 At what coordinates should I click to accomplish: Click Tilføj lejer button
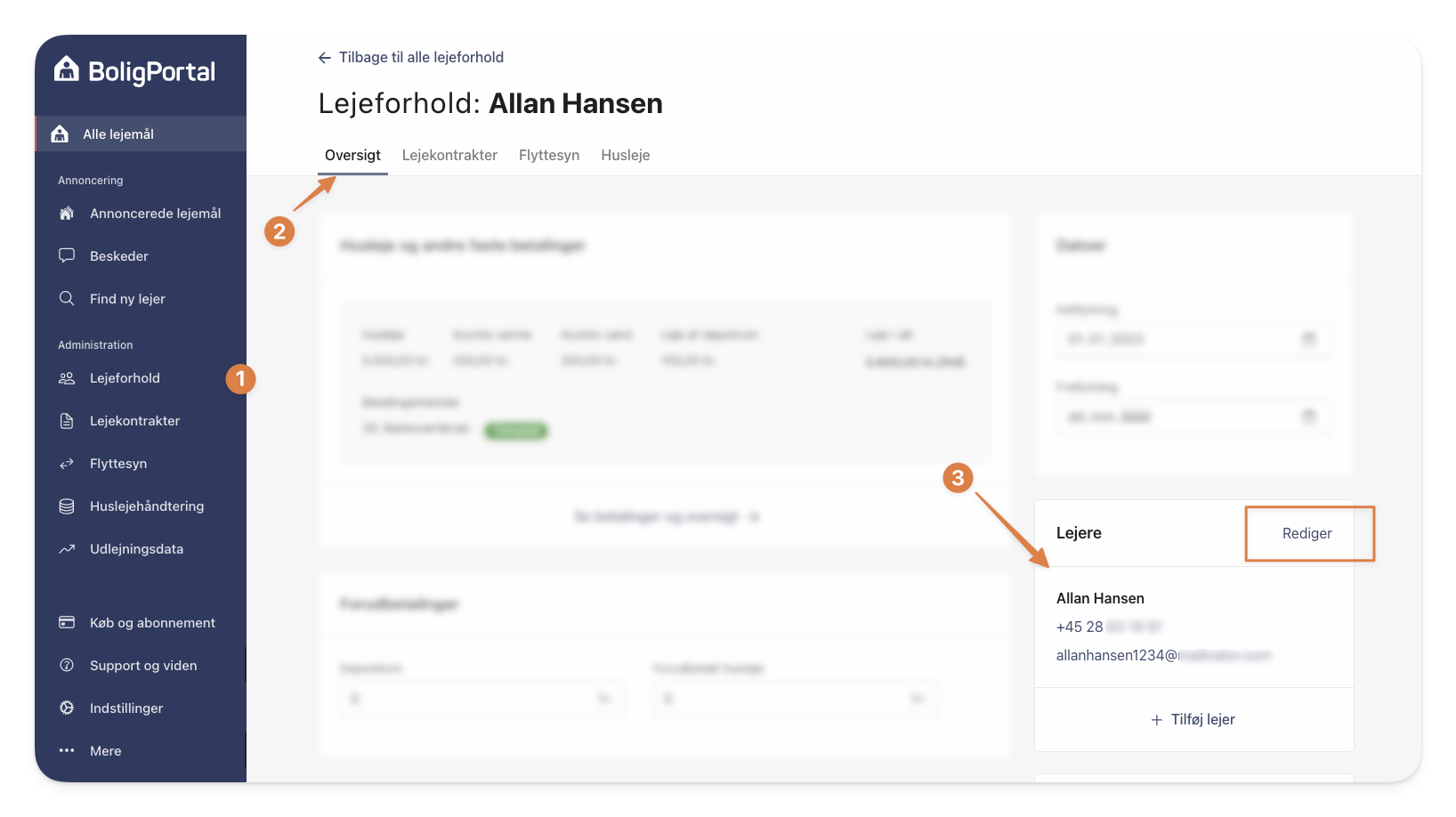(x=1193, y=719)
